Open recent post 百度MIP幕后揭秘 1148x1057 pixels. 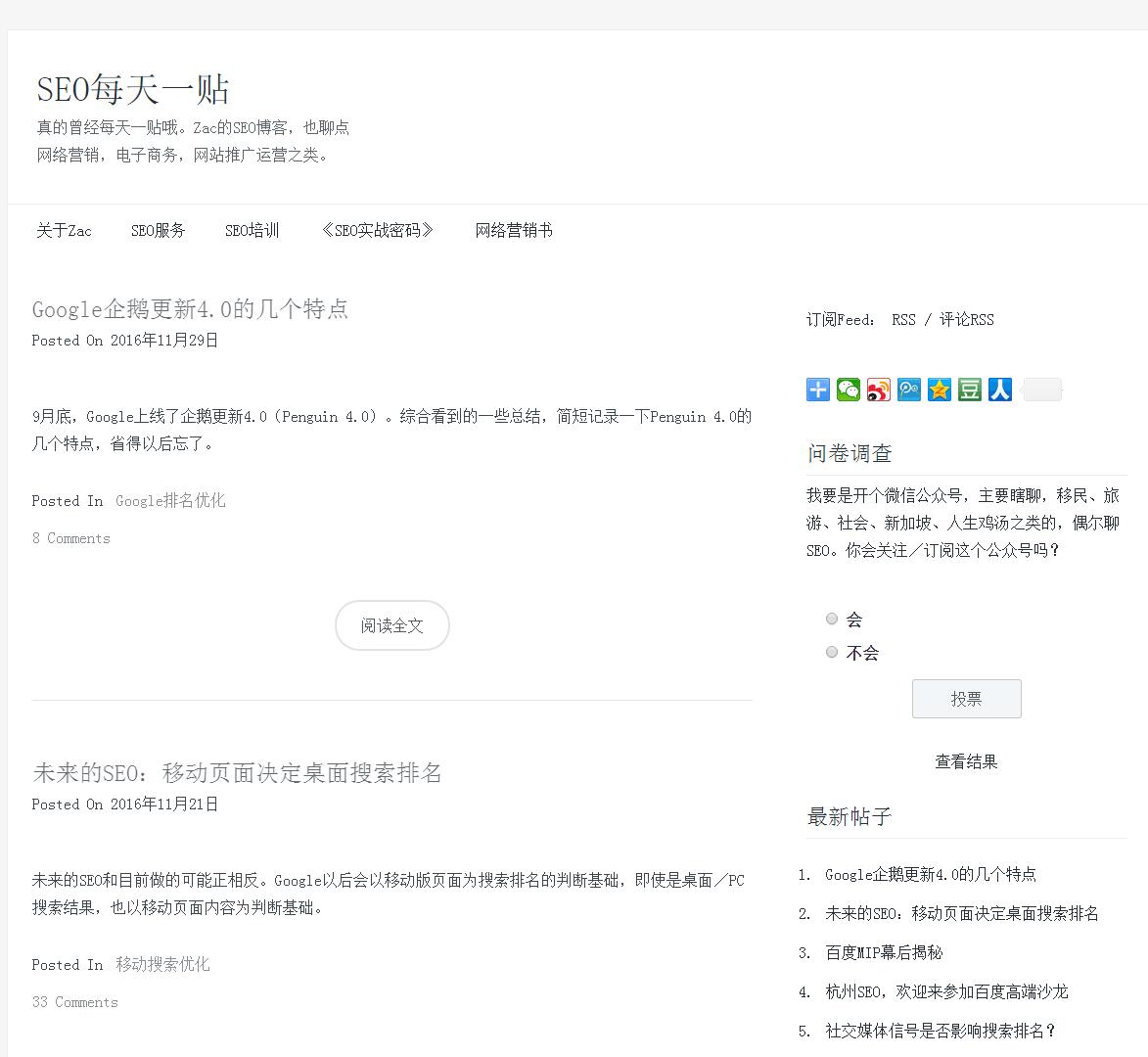[x=884, y=953]
